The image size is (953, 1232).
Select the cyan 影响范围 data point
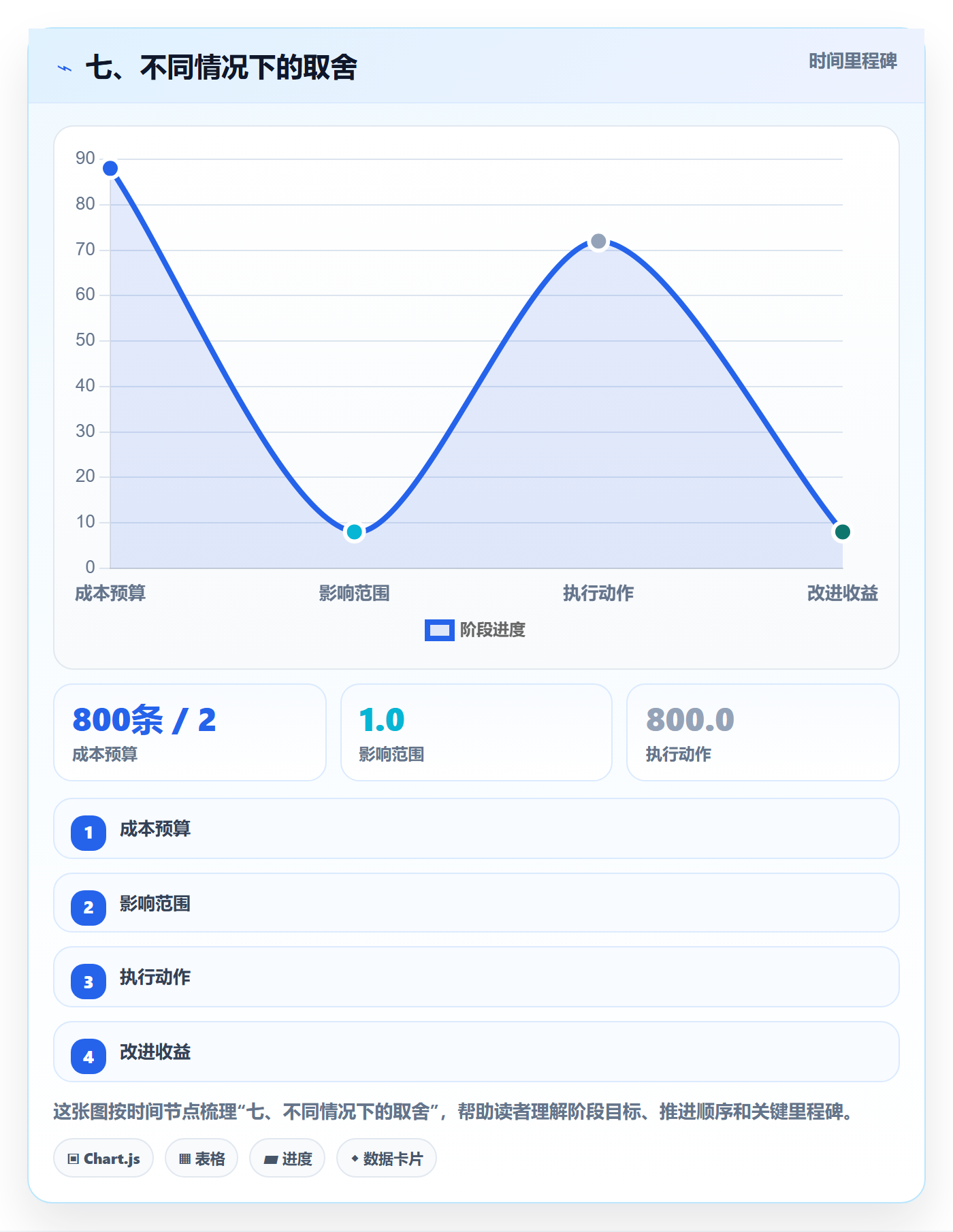354,532
